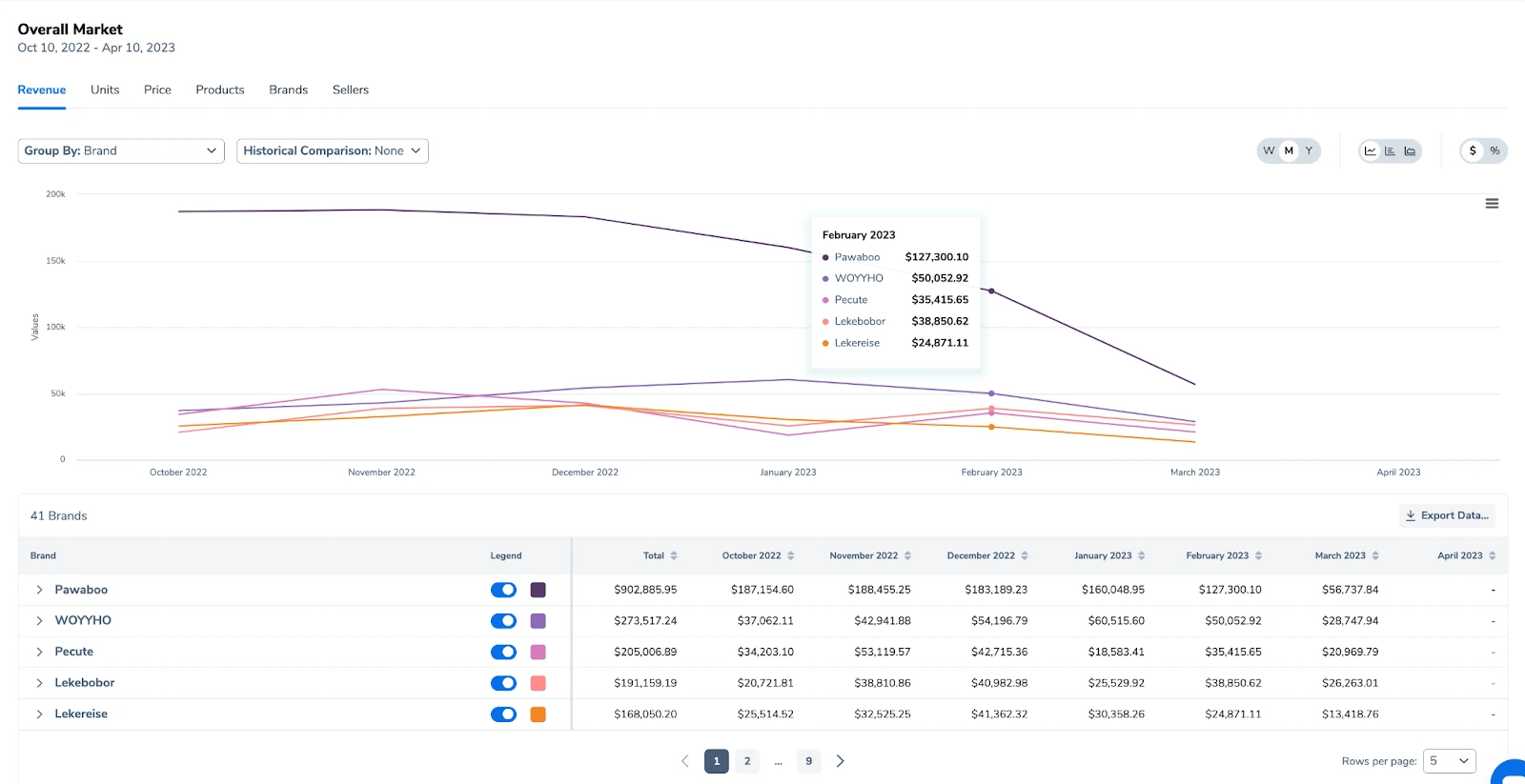This screenshot has height=784, width=1525.
Task: Click the Brand column header
Action: (43, 555)
